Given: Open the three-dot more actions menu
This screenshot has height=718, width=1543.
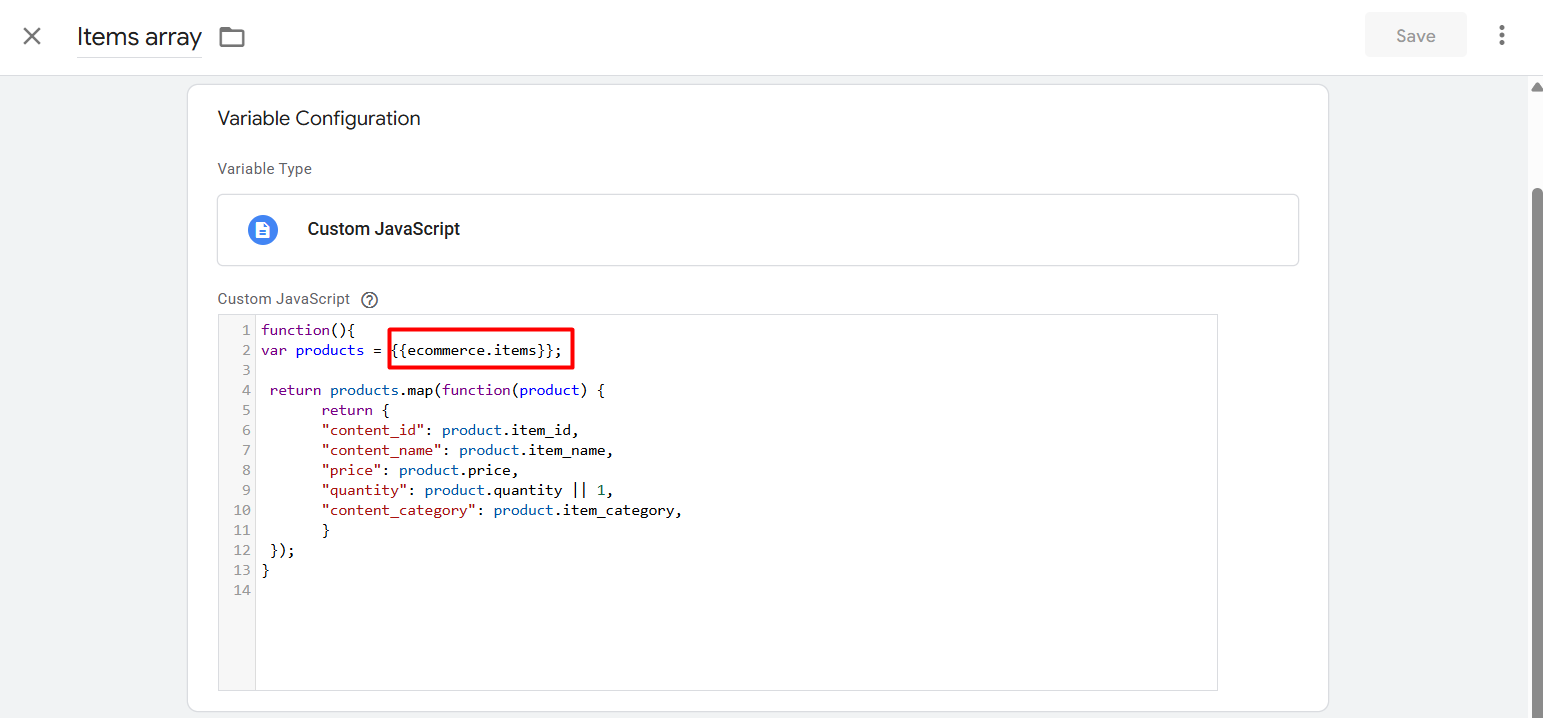Looking at the screenshot, I should point(1501,36).
